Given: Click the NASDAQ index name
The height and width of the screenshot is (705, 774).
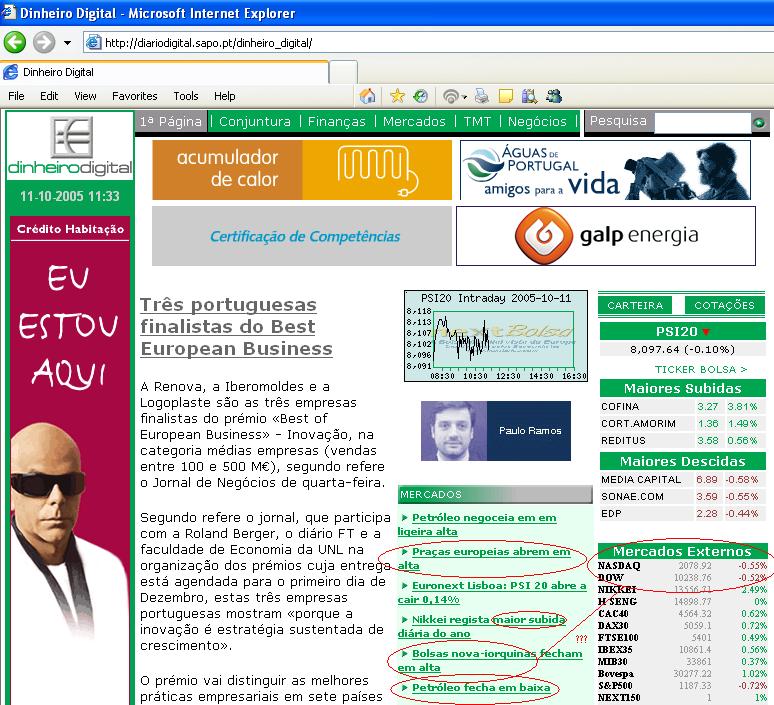Looking at the screenshot, I should click(x=619, y=566).
